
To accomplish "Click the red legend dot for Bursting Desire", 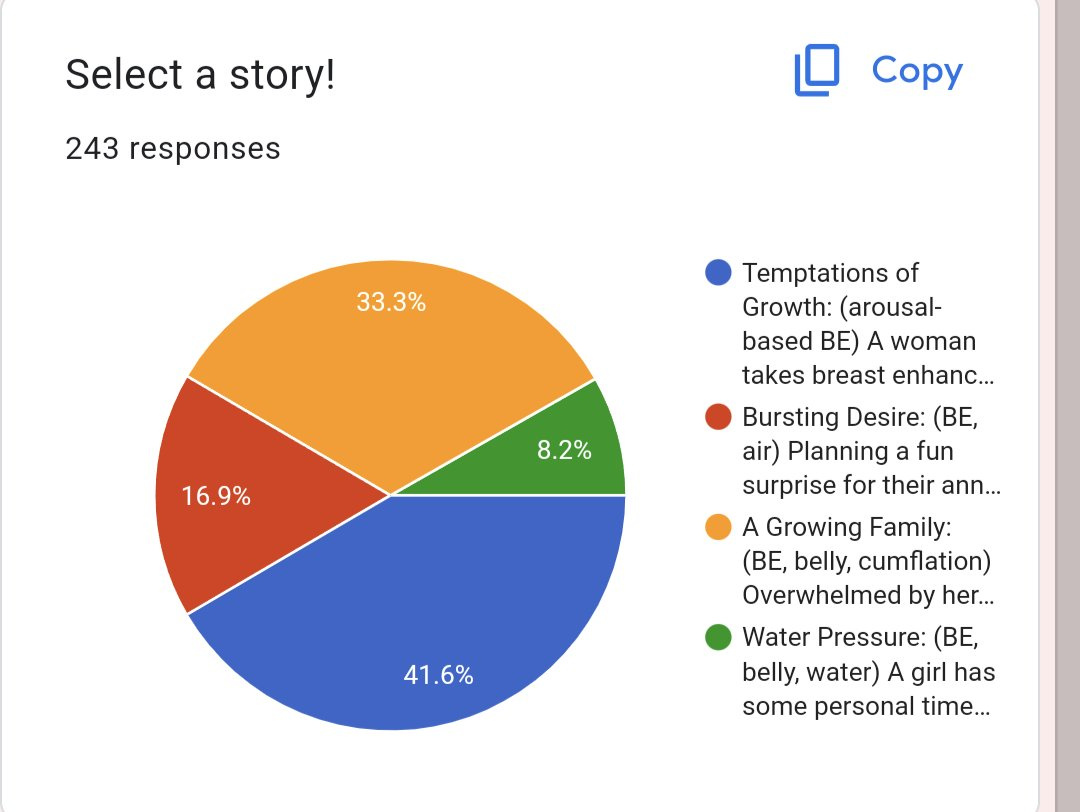I will [718, 417].
